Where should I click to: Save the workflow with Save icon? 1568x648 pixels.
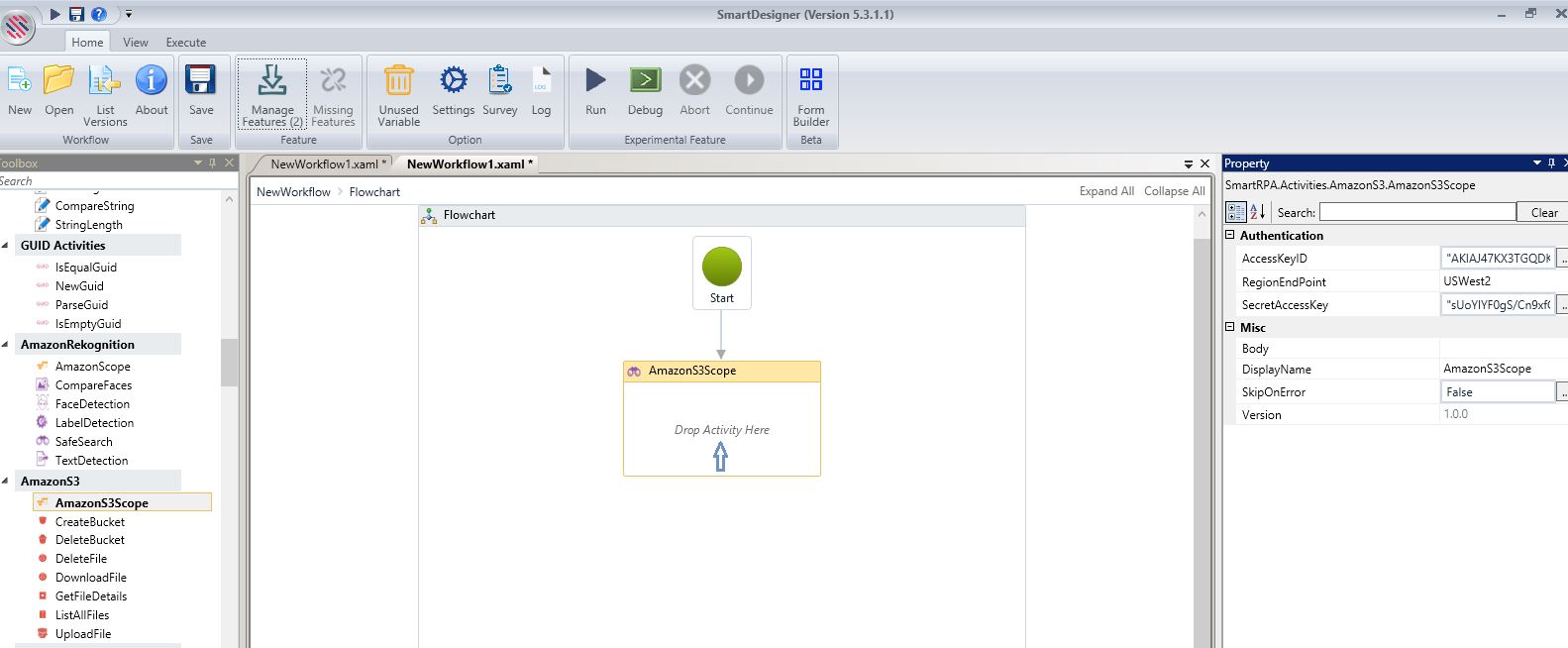201,81
